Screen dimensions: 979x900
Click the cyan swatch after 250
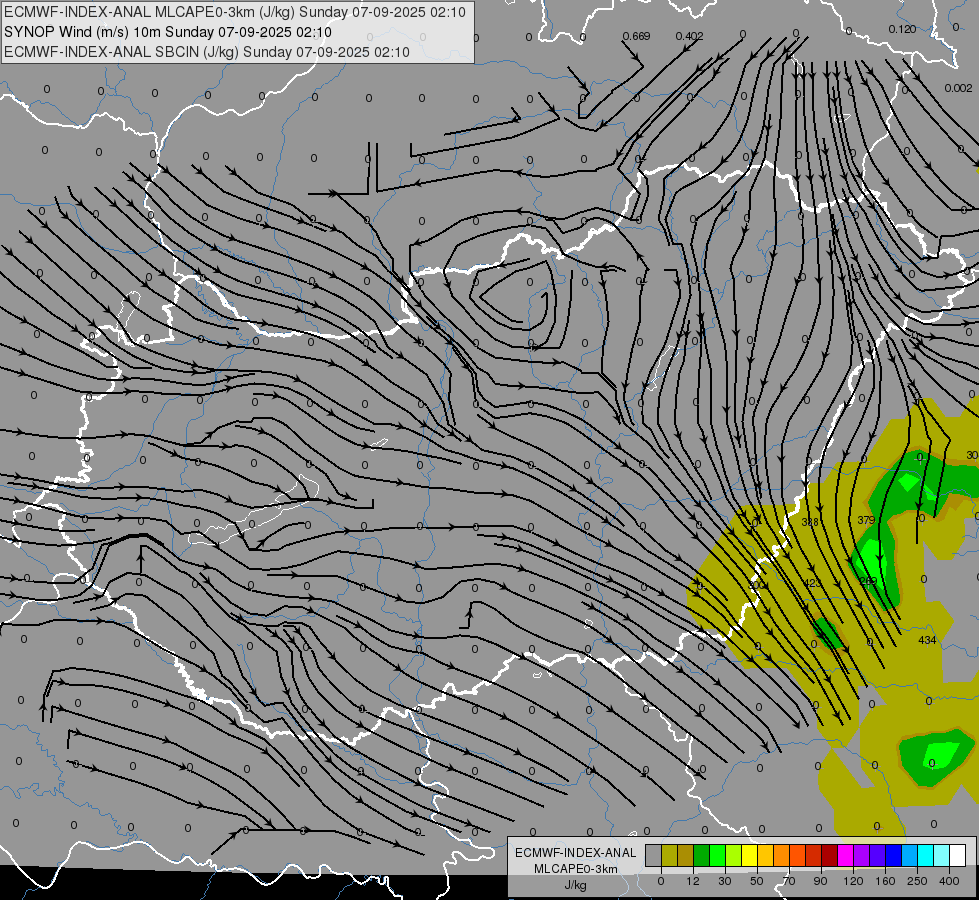(x=926, y=855)
